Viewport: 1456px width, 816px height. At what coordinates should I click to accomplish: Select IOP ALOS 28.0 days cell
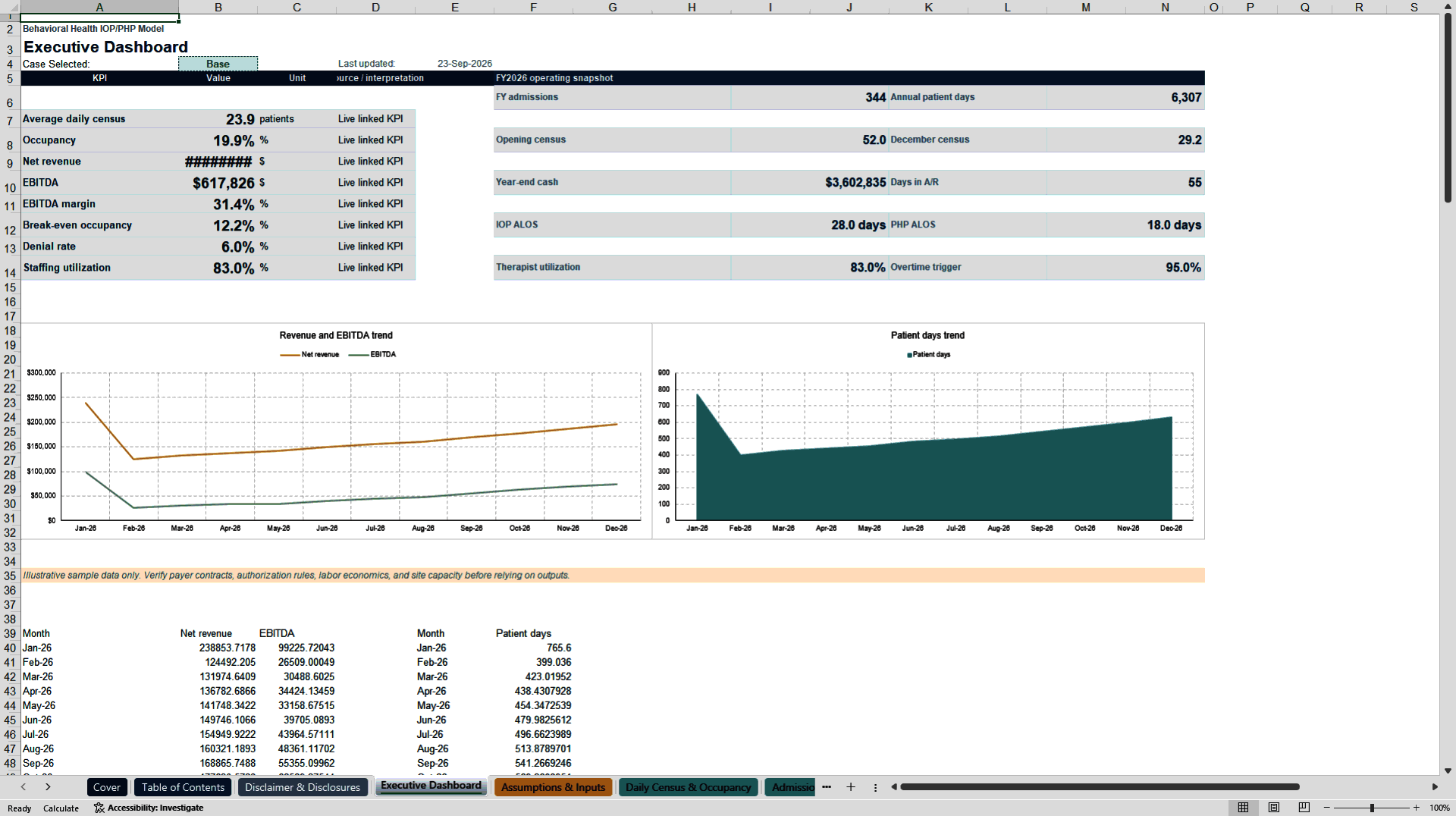click(x=809, y=224)
